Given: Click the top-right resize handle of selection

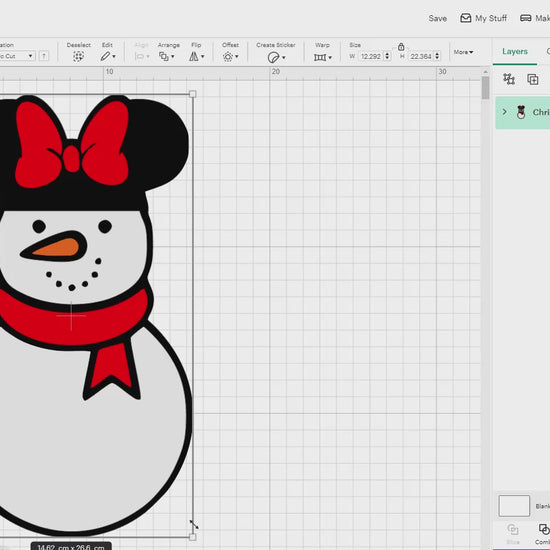Looking at the screenshot, I should (x=192, y=94).
